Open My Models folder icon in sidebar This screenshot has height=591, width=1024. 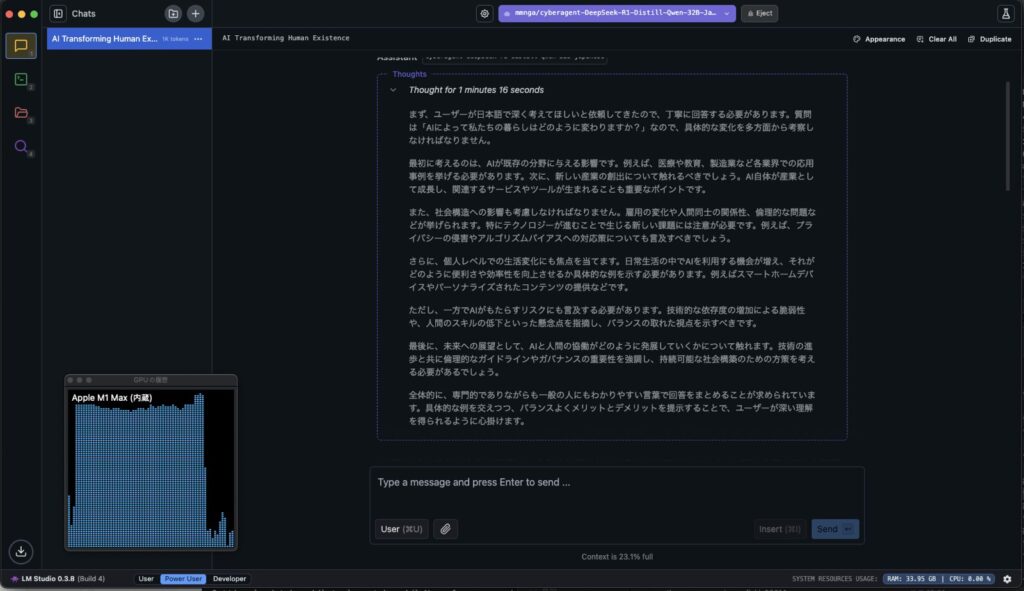[21, 112]
